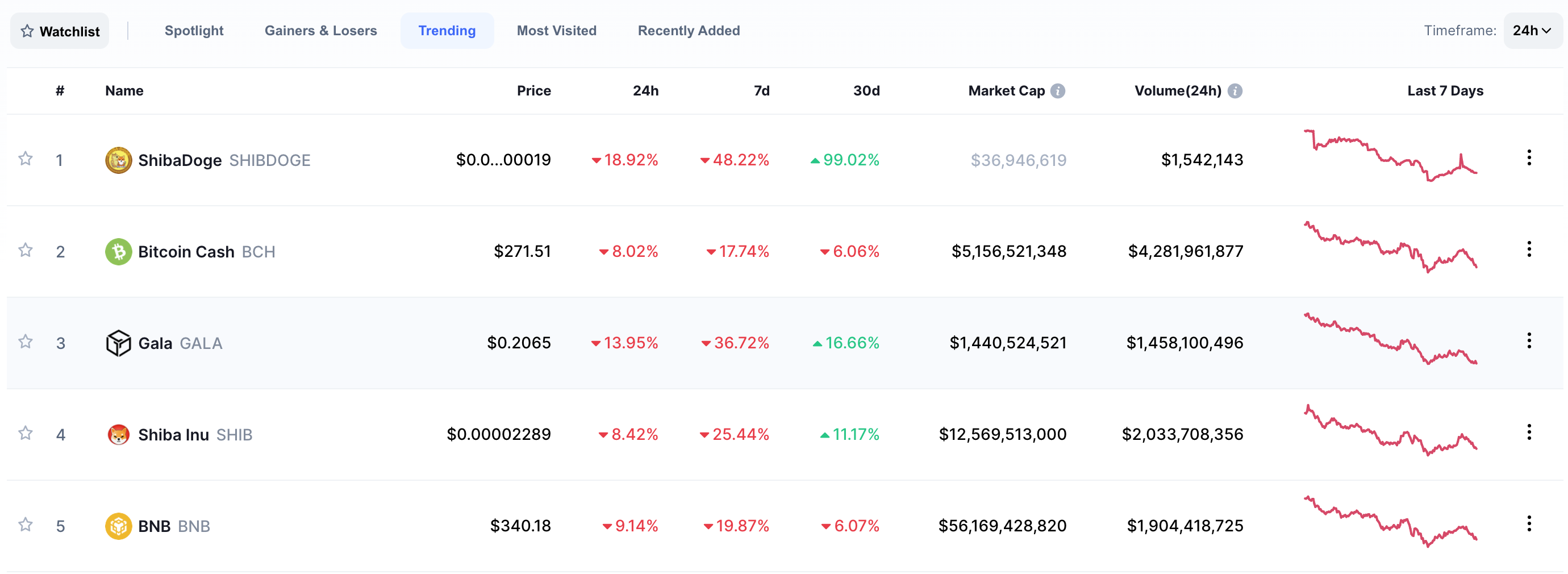The image size is (1568, 574).
Task: Click the ShibaDoge coin logo icon
Action: 119,160
